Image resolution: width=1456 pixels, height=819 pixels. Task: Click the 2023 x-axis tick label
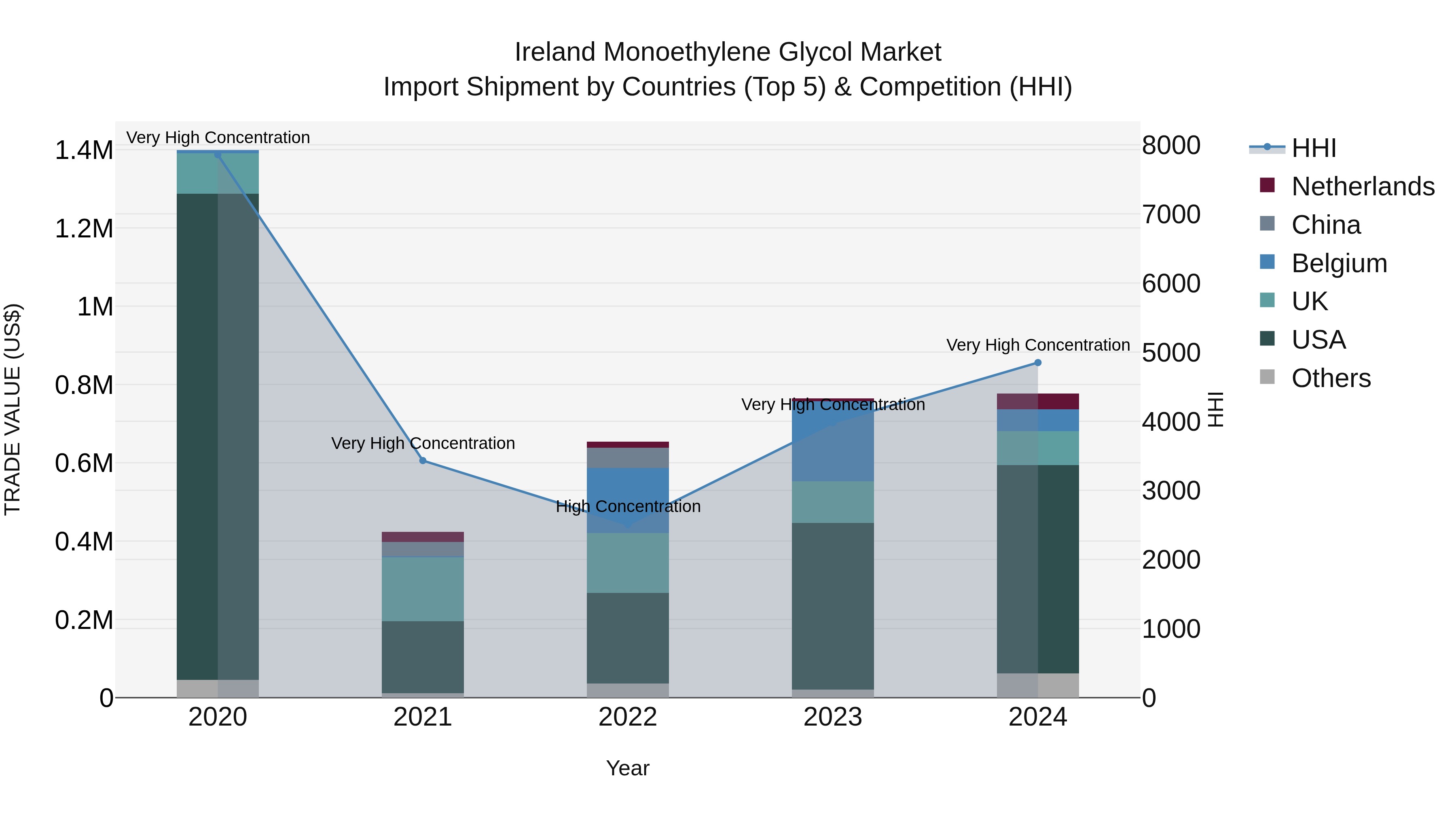pyautogui.click(x=833, y=717)
